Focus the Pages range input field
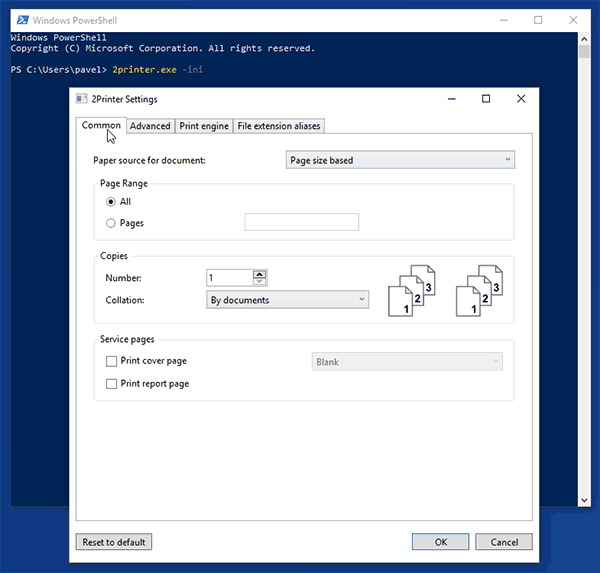This screenshot has width=600, height=573. coord(302,222)
